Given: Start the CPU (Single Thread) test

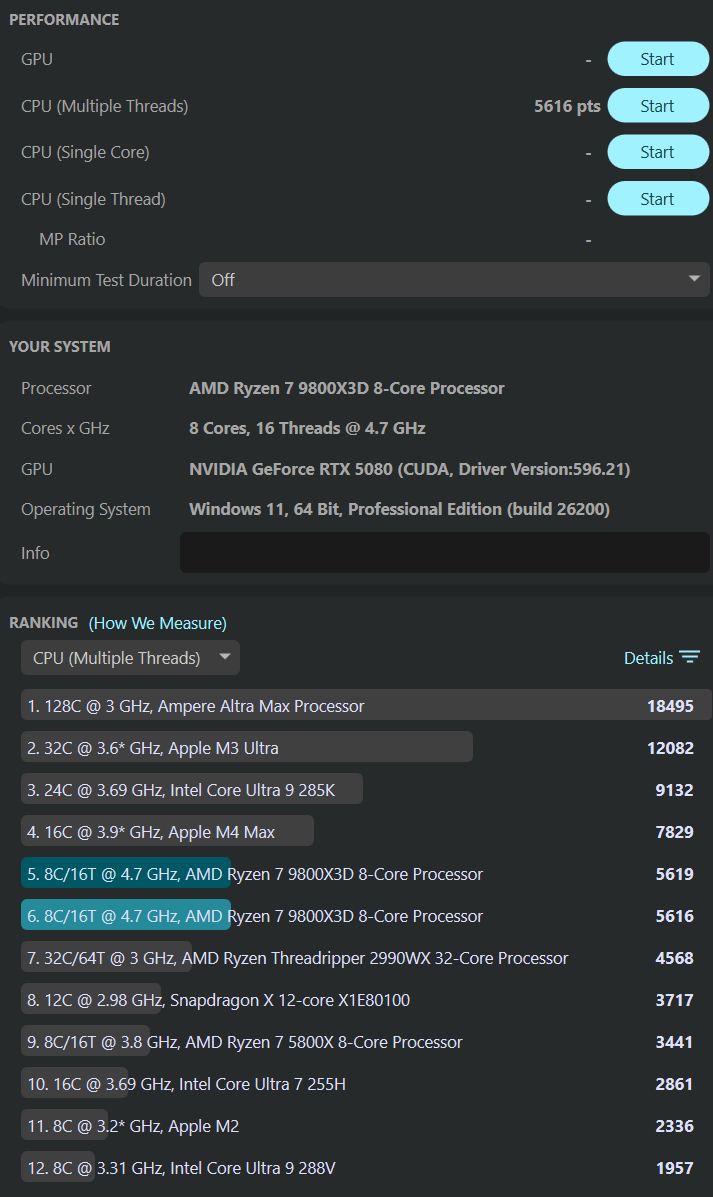Looking at the screenshot, I should point(658,198).
